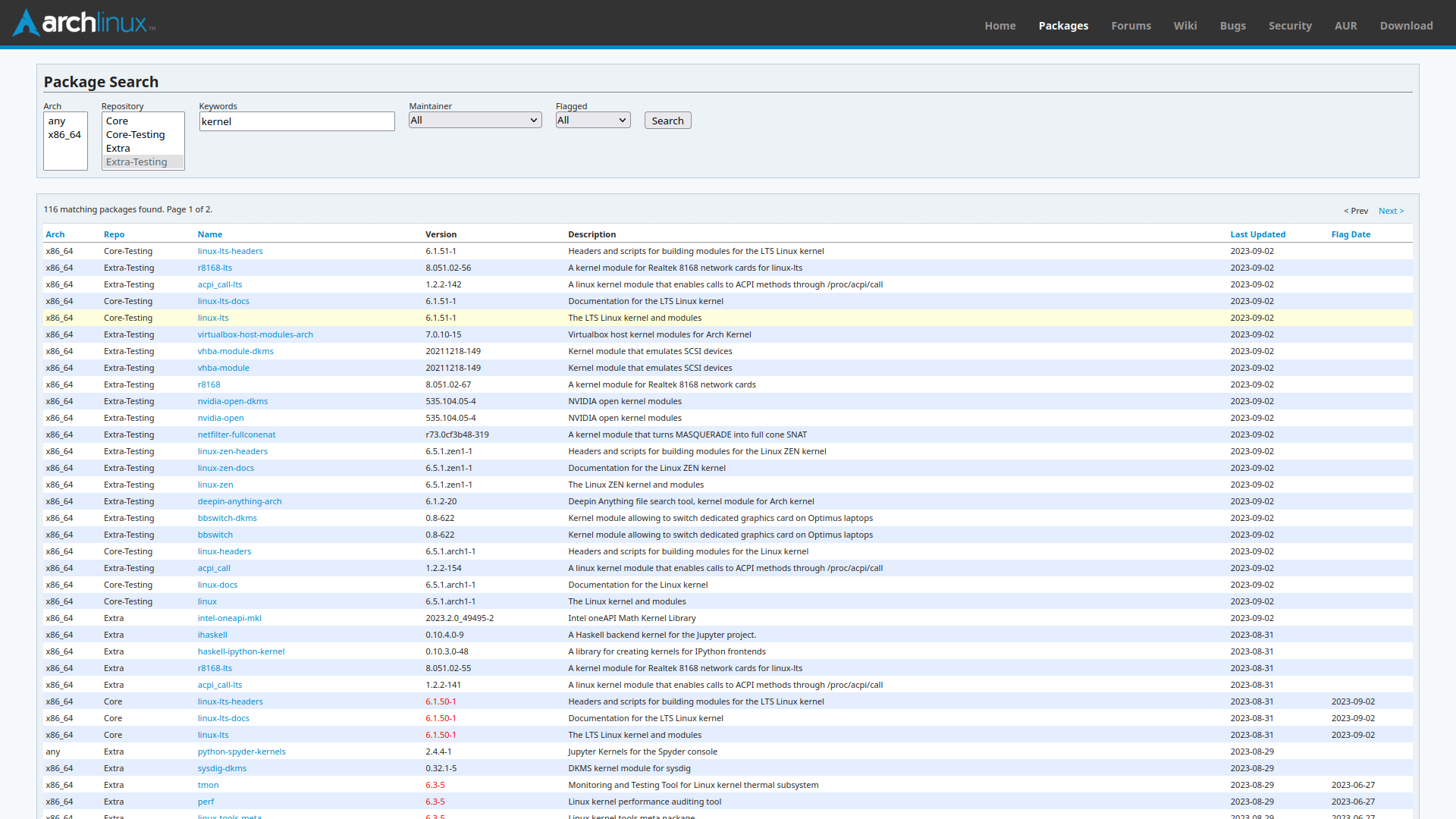Open intel-oneapi-mkl package link
The width and height of the screenshot is (1456, 819).
[x=230, y=618]
